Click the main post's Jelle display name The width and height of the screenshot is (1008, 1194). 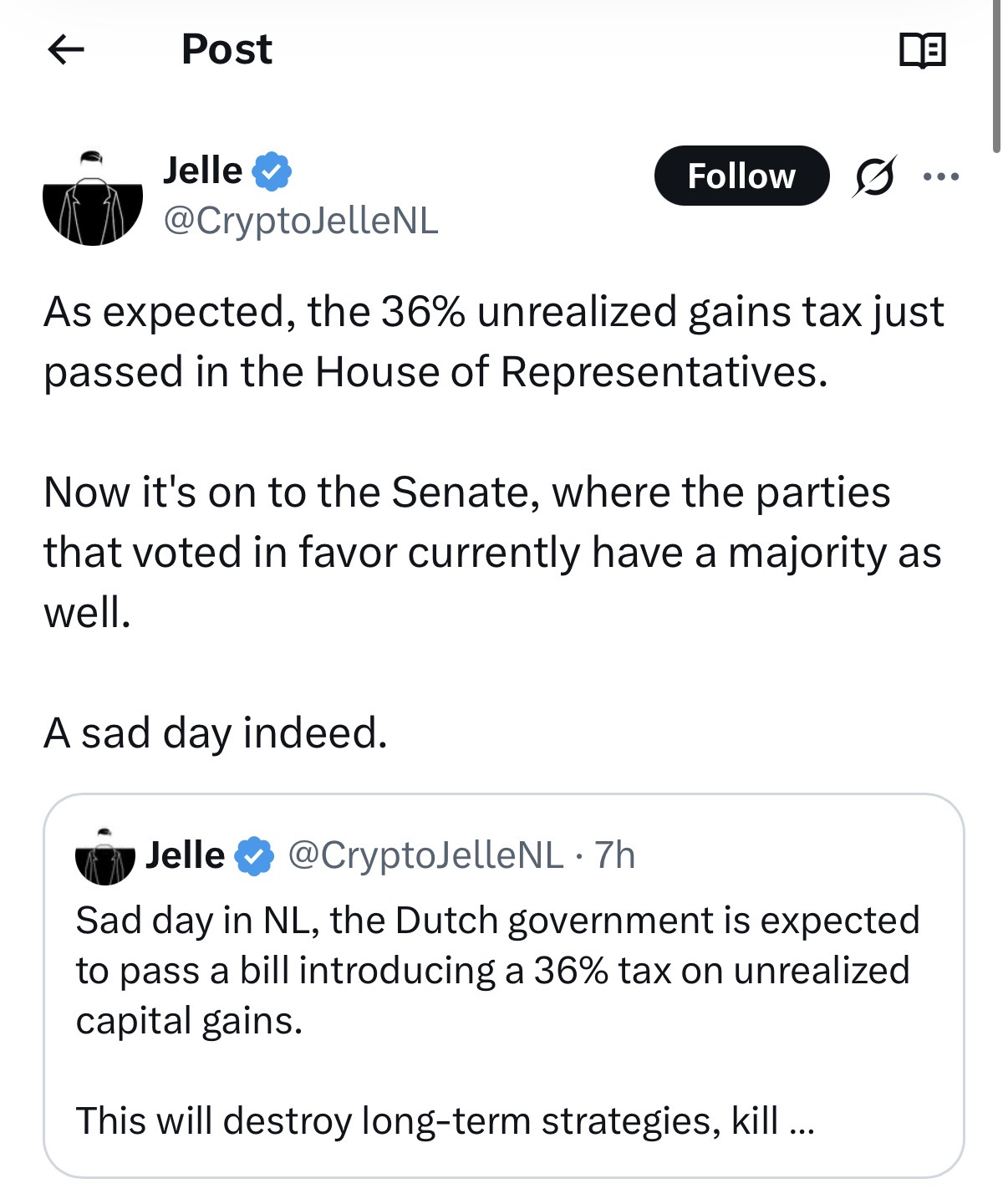click(x=202, y=171)
